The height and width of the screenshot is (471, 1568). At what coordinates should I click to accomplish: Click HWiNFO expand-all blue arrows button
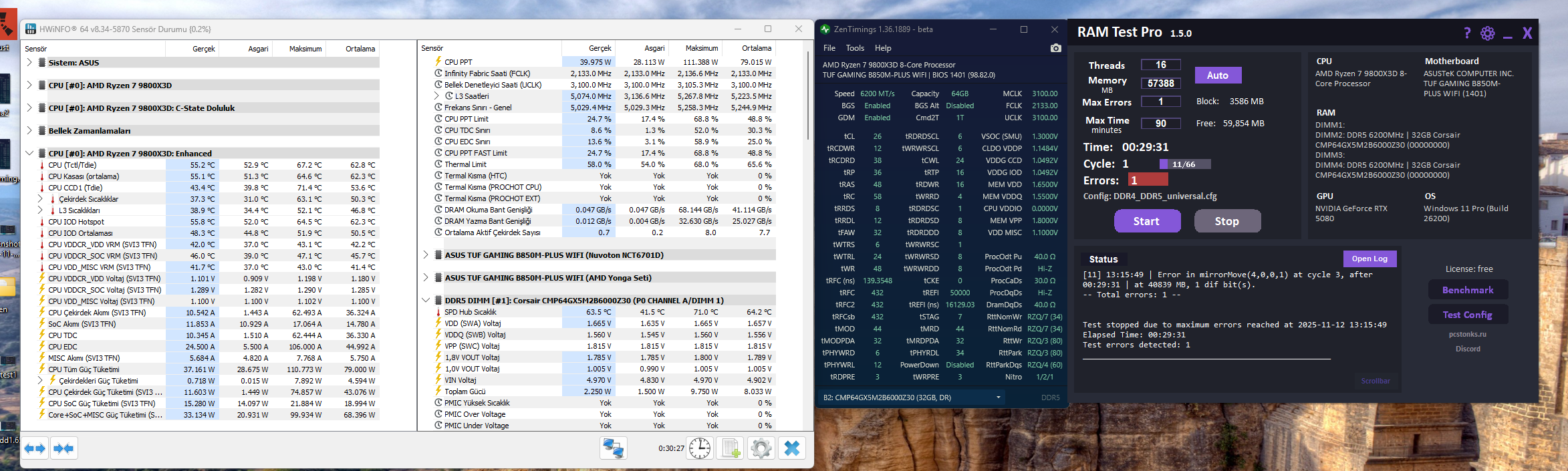click(35, 448)
